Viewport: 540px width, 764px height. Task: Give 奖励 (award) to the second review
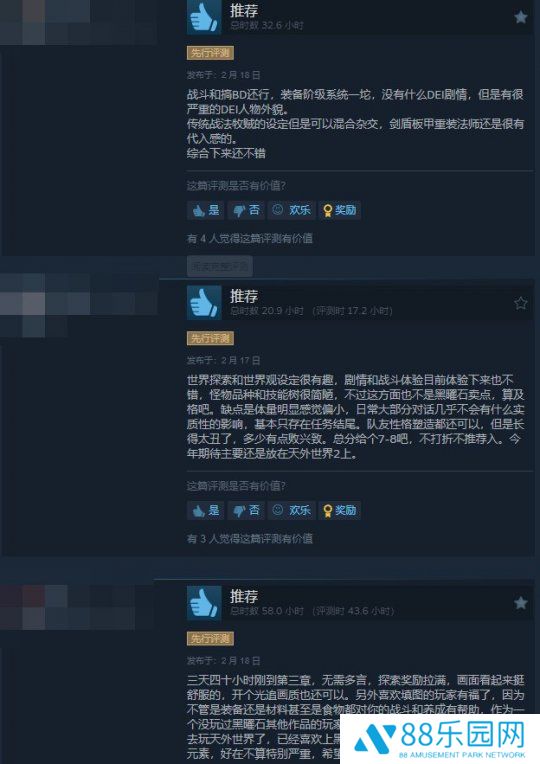coord(340,511)
